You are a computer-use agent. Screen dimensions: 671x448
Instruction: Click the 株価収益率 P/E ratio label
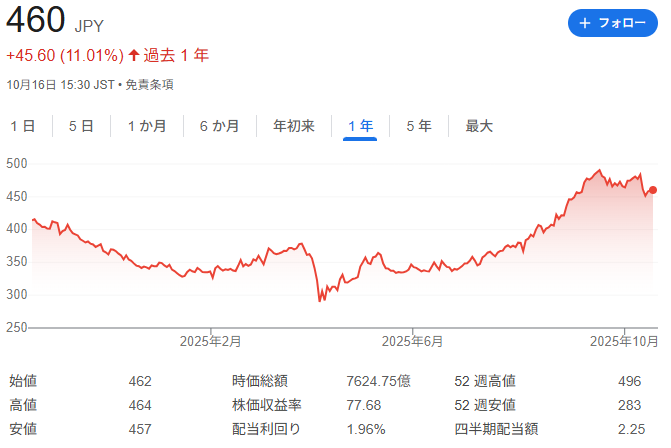(266, 405)
